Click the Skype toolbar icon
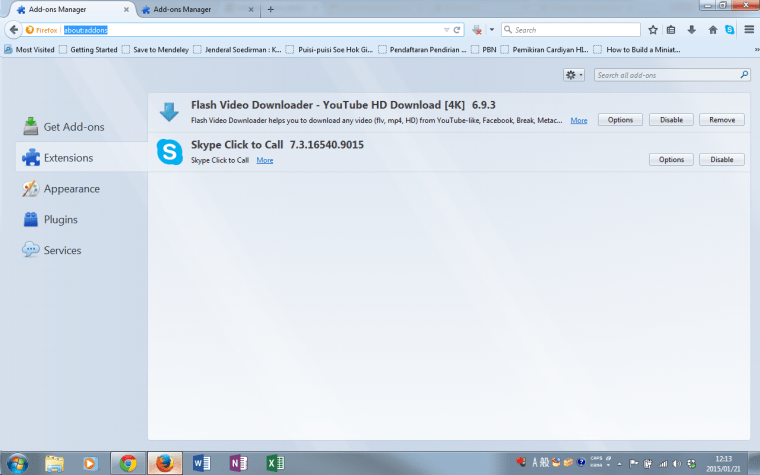This screenshot has width=760, height=475. point(729,30)
